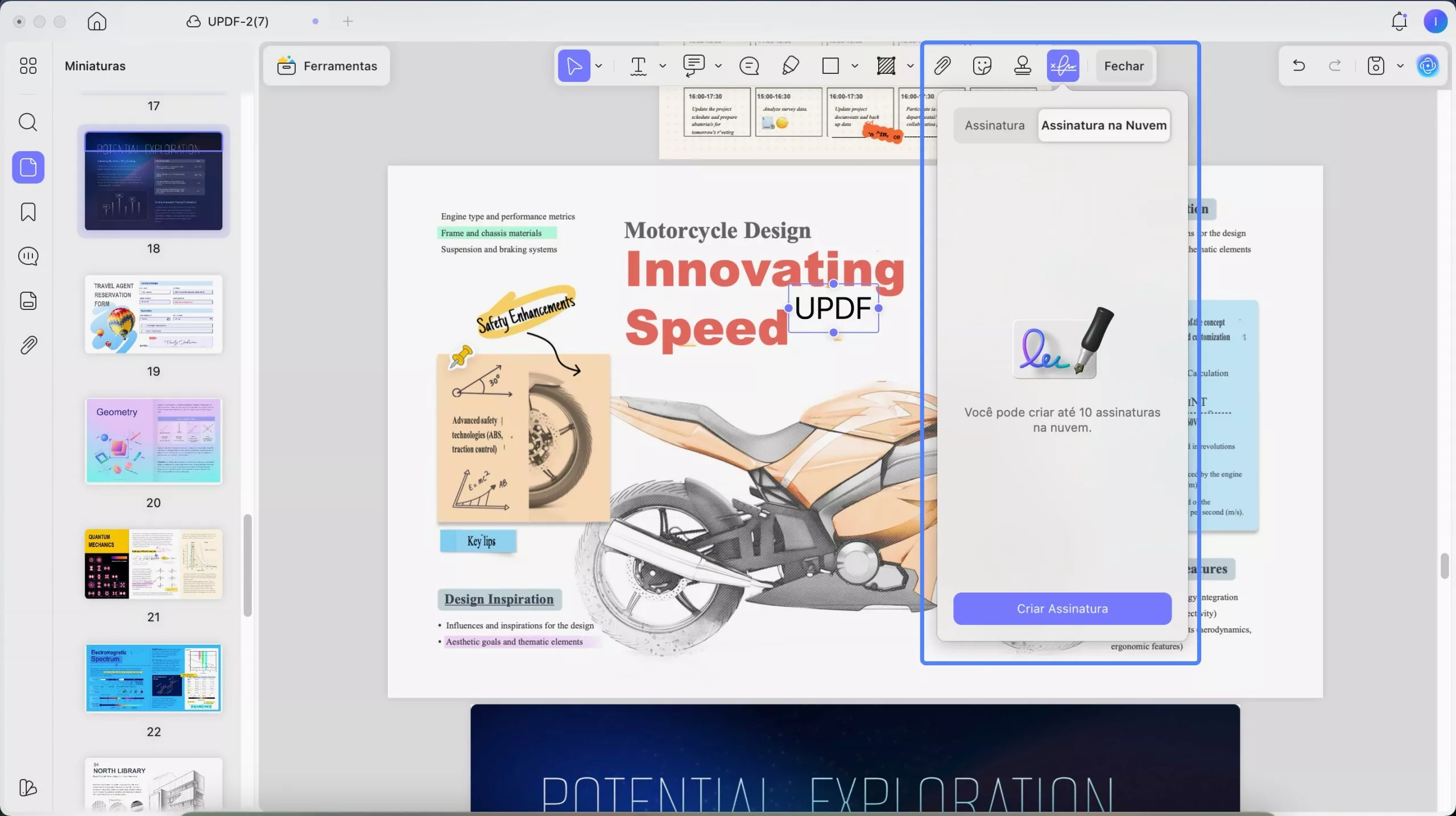Select the UPDF text box on page
The width and height of the screenshot is (1456, 816).
point(833,308)
